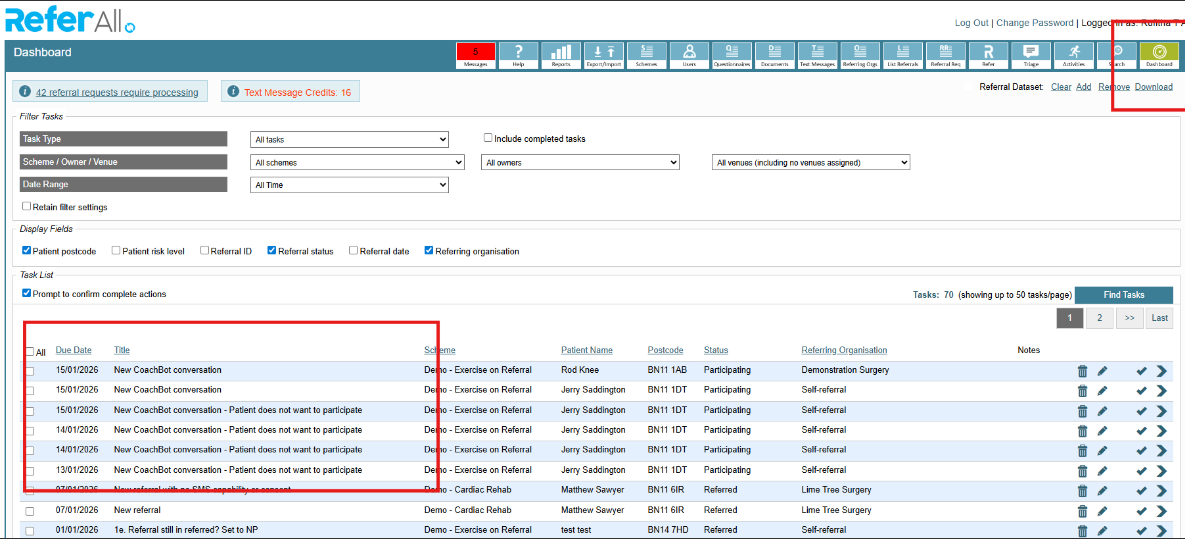
Task: Sort the task list by Due Date
Action: coord(73,350)
